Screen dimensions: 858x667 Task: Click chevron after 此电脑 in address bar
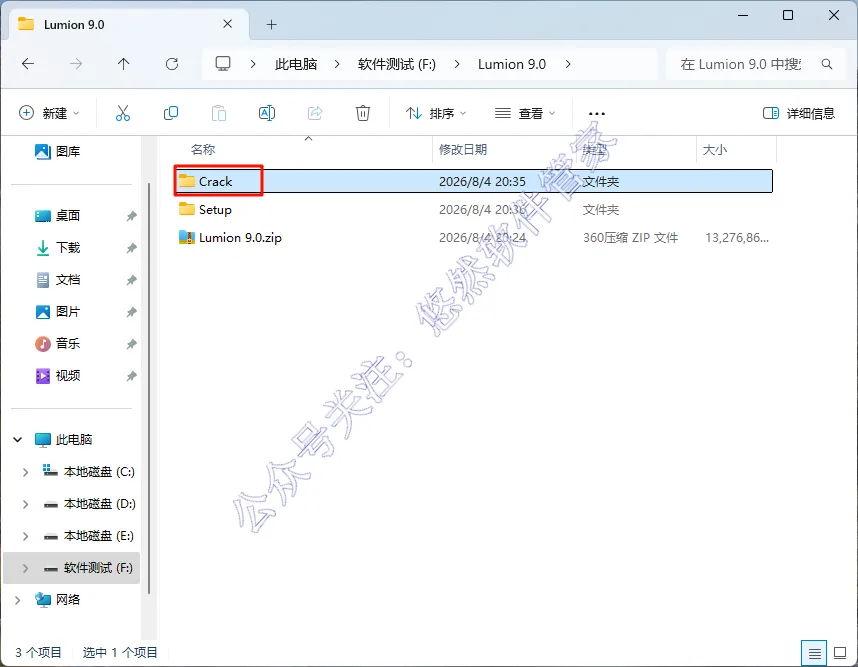[x=337, y=64]
